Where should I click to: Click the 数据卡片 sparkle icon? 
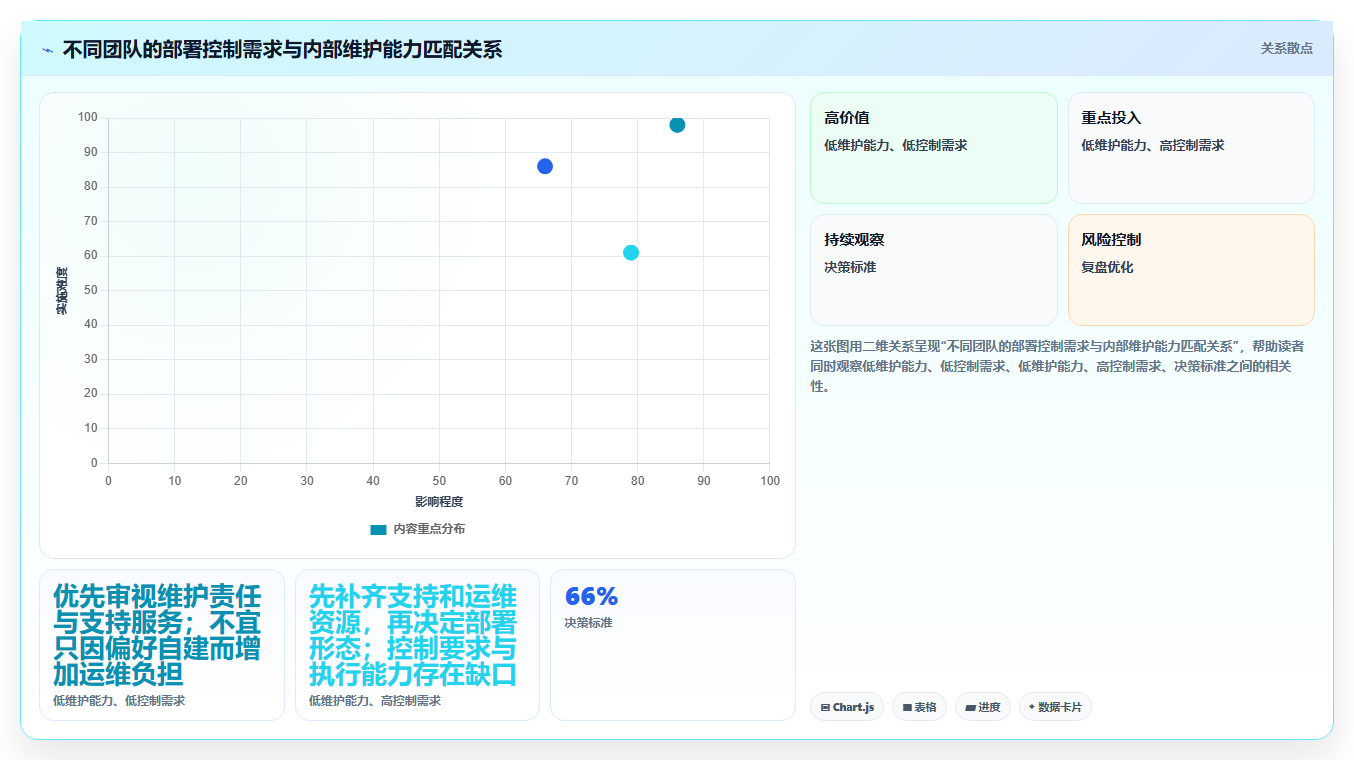1032,707
